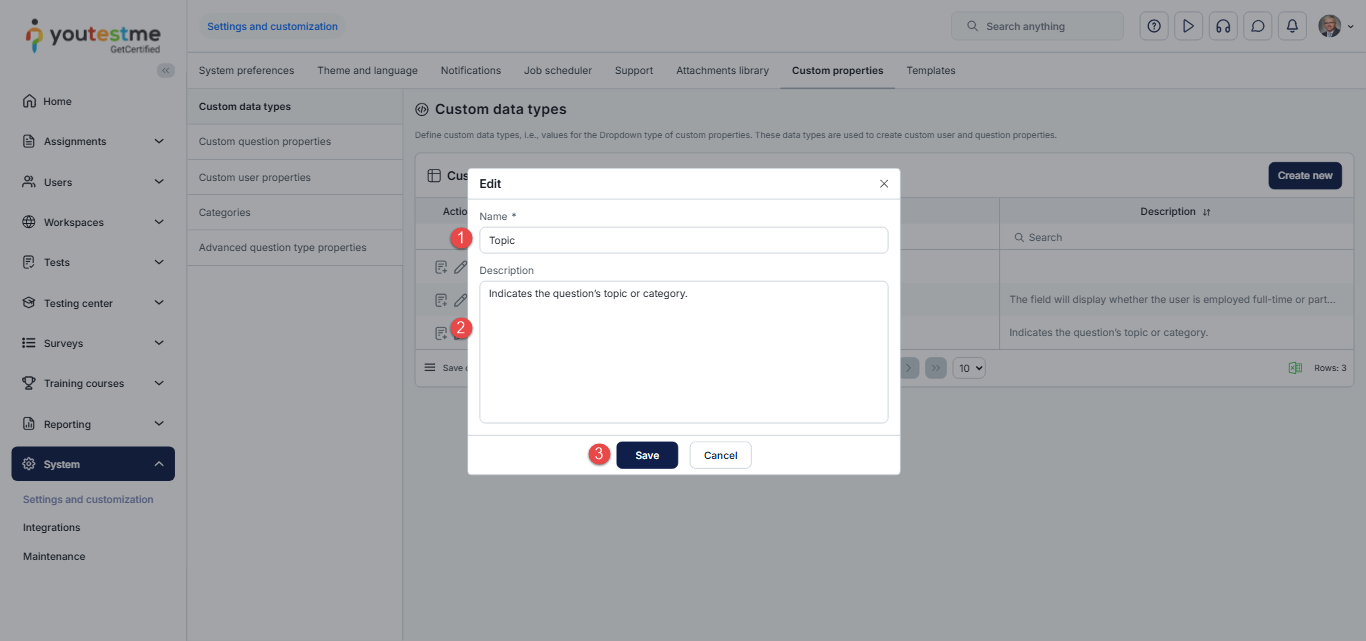1366x641 pixels.
Task: Open the headset support icon
Action: pos(1223,26)
